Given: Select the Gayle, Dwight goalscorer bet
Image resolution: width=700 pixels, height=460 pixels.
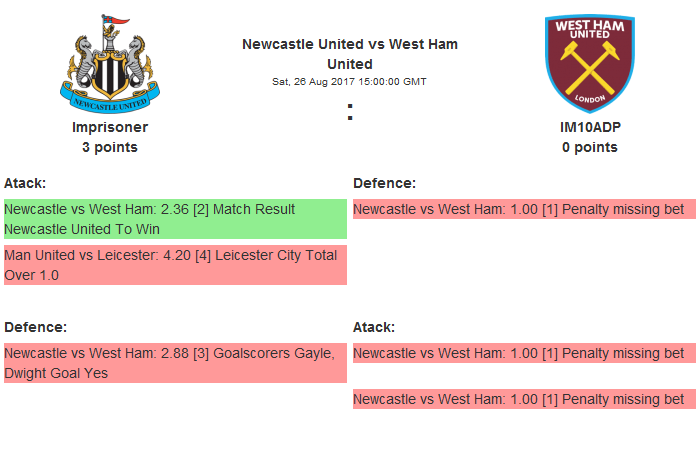Looking at the screenshot, I should (x=174, y=363).
